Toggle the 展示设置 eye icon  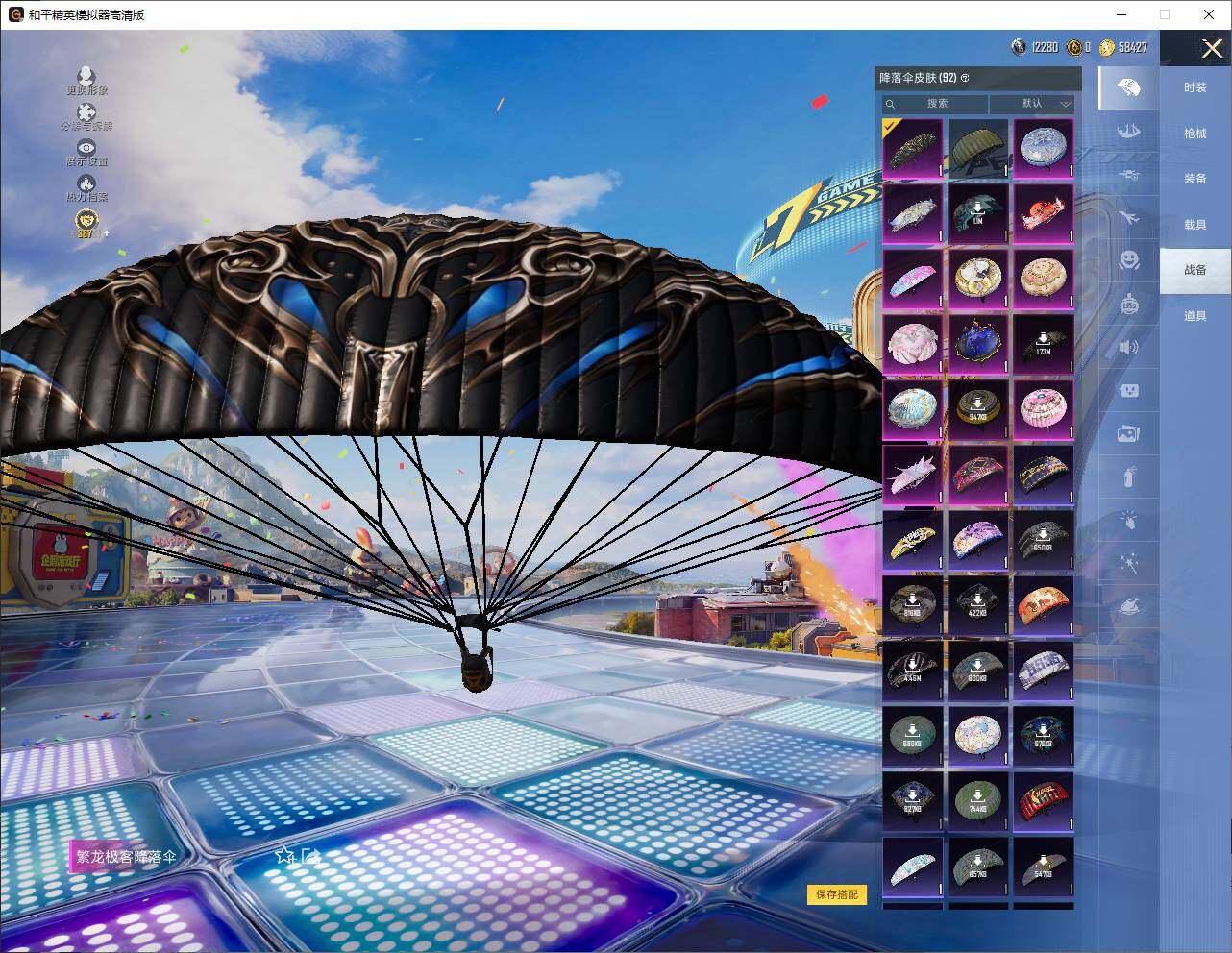point(86,148)
